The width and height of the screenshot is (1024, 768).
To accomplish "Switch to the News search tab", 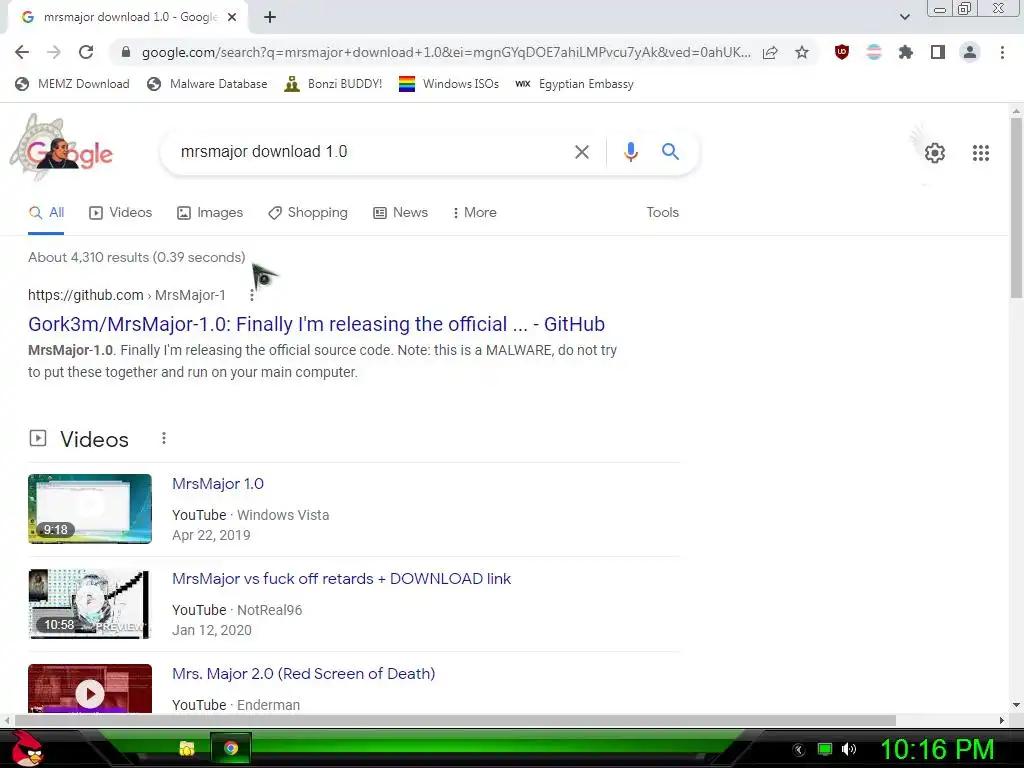I will click(400, 213).
